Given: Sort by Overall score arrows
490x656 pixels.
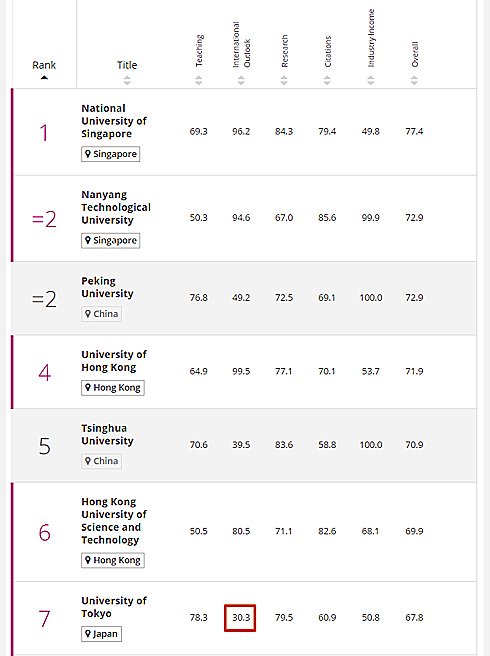Looking at the screenshot, I should [x=414, y=80].
